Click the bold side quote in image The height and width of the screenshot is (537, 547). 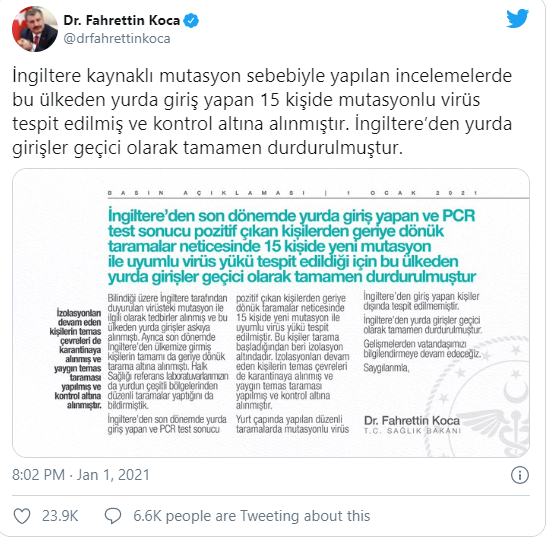point(76,359)
